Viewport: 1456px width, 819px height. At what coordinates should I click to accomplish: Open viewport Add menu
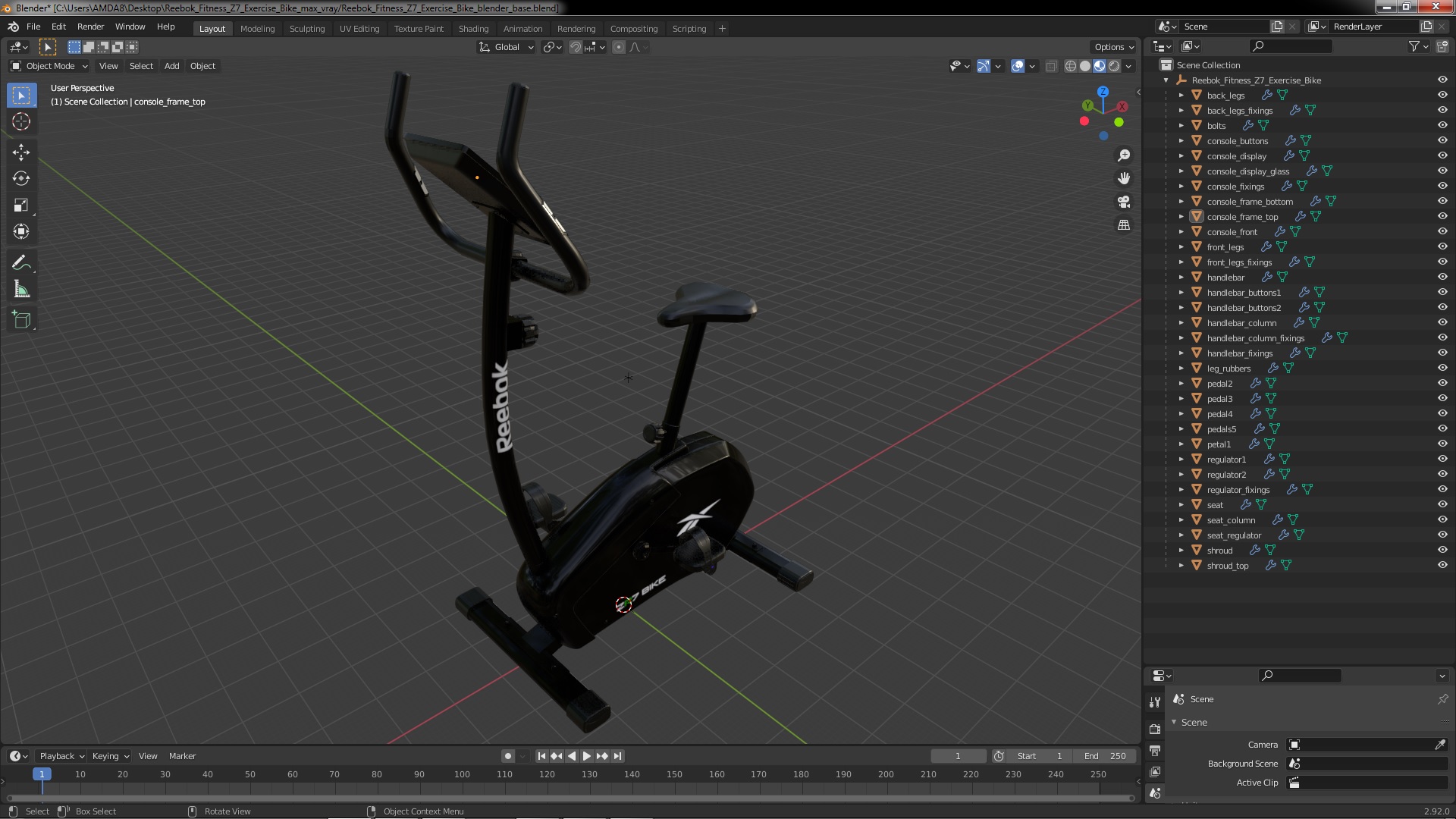pyautogui.click(x=172, y=66)
